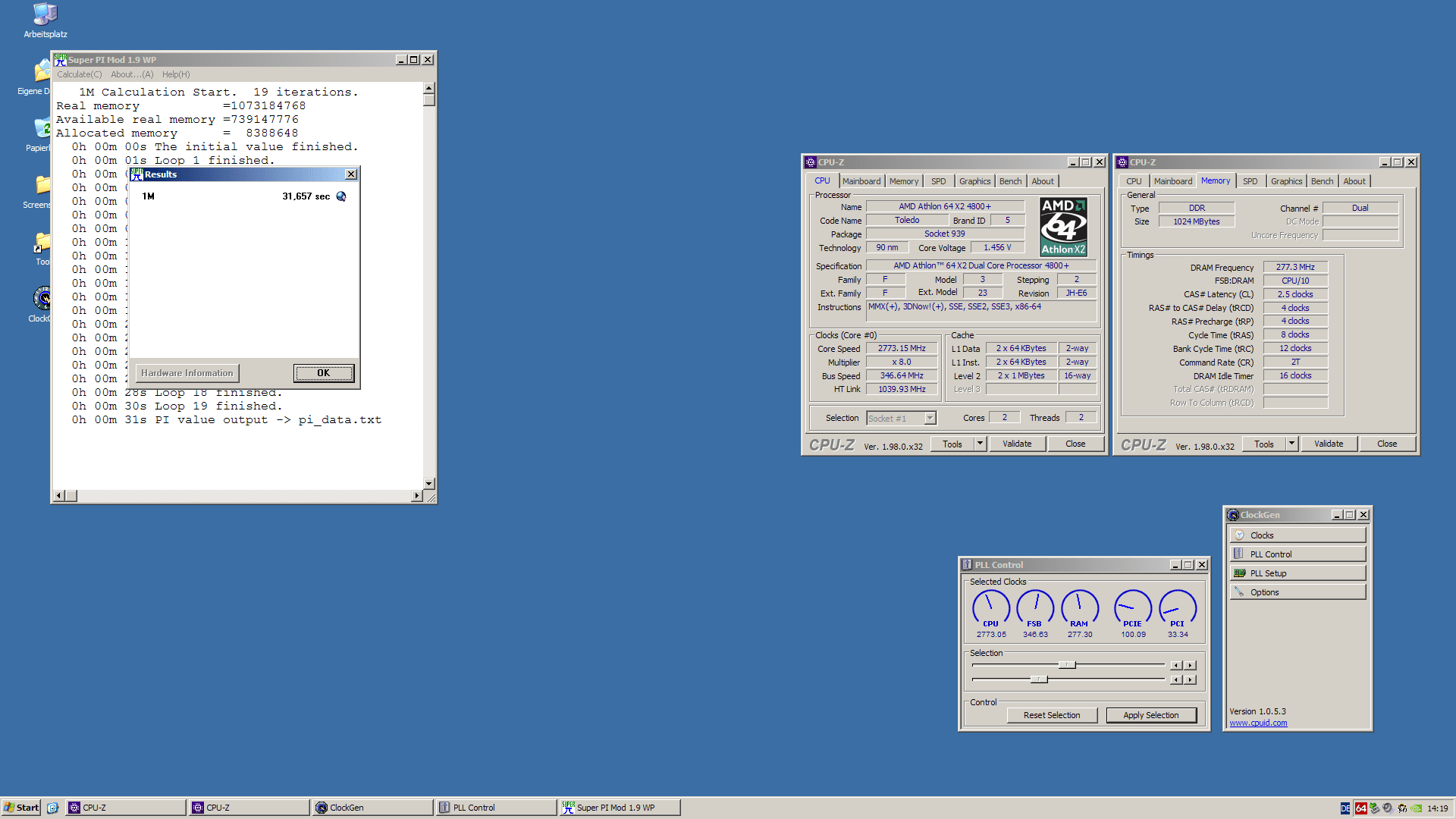
Task: Click Close in the right CPU-Z window
Action: tap(1387, 444)
